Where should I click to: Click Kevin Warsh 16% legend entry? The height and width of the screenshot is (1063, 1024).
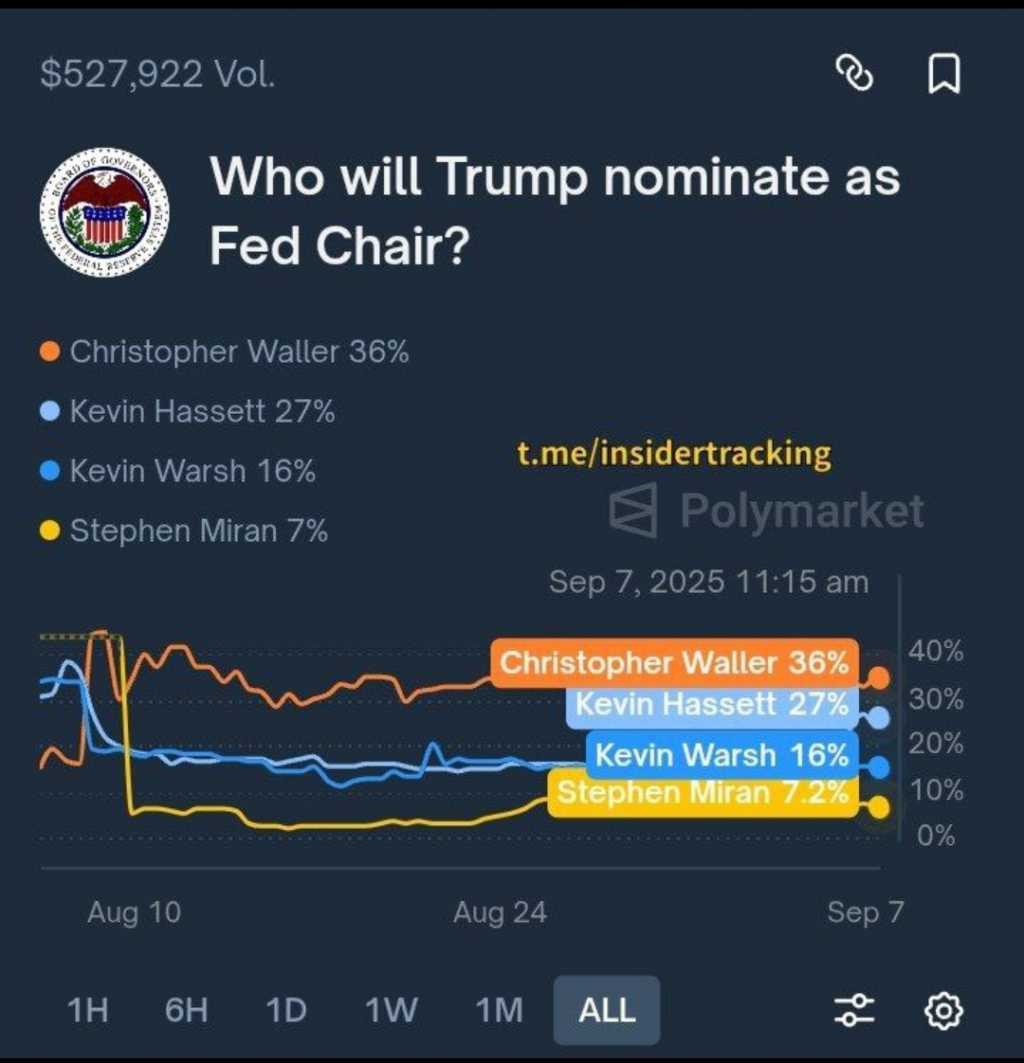pos(192,471)
